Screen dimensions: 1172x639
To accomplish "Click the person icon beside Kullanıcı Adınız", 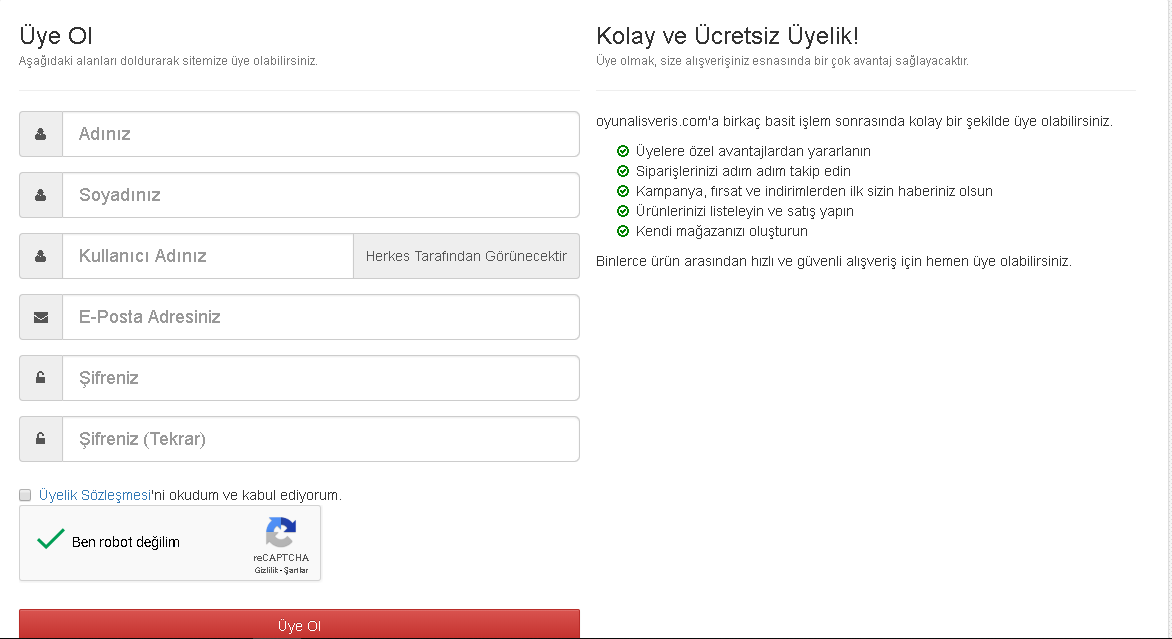I will point(41,256).
